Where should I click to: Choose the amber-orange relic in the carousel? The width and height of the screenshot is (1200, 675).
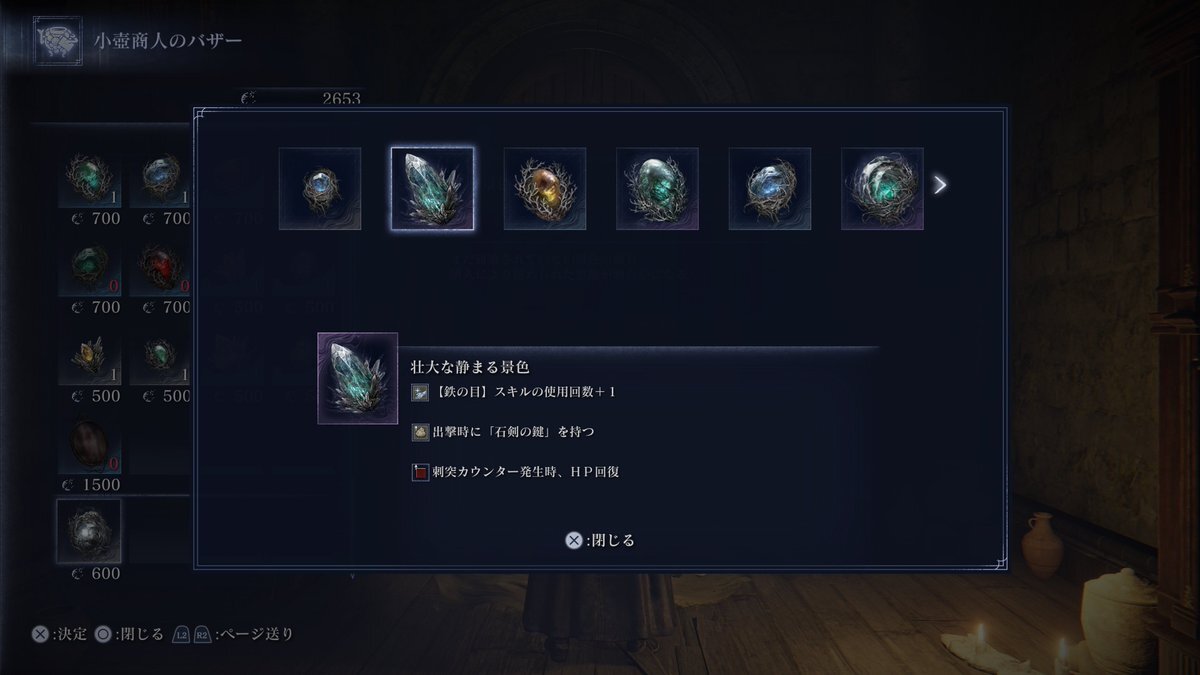click(x=545, y=189)
